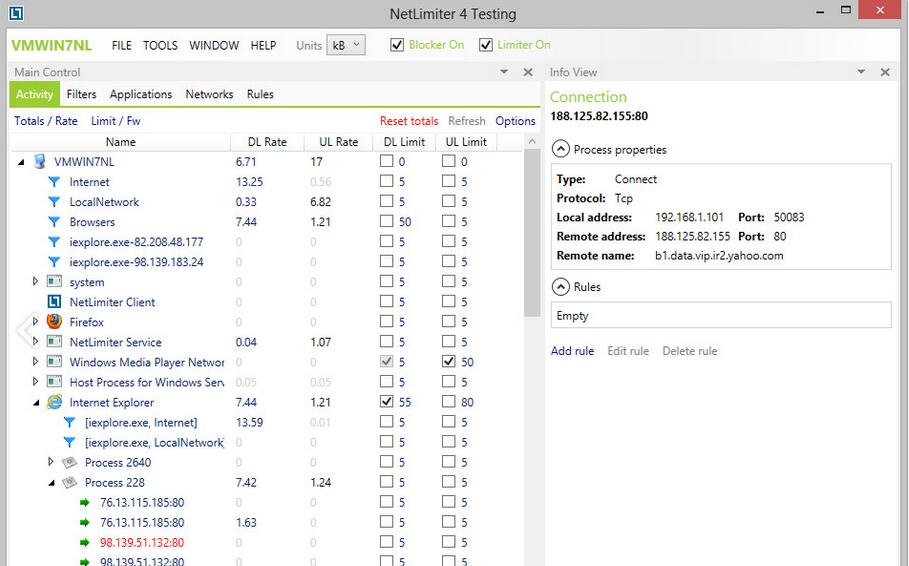
Task: Click the NetLimiter Client icon
Action: pos(54,302)
